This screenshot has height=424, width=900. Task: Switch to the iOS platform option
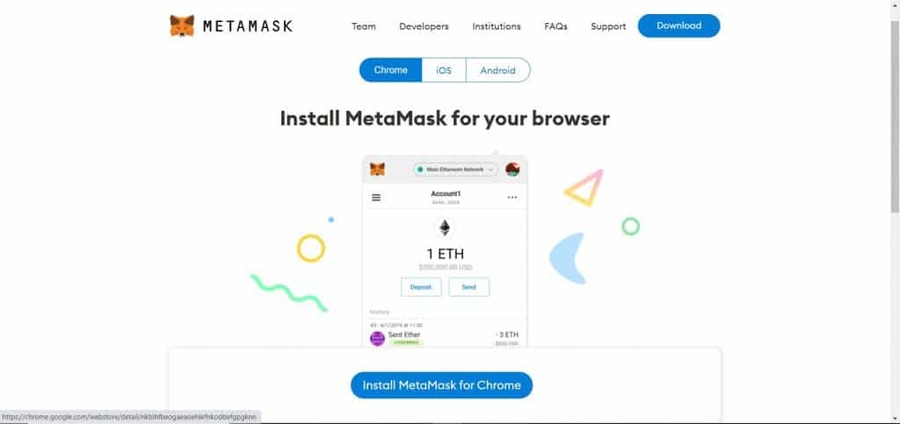click(444, 70)
